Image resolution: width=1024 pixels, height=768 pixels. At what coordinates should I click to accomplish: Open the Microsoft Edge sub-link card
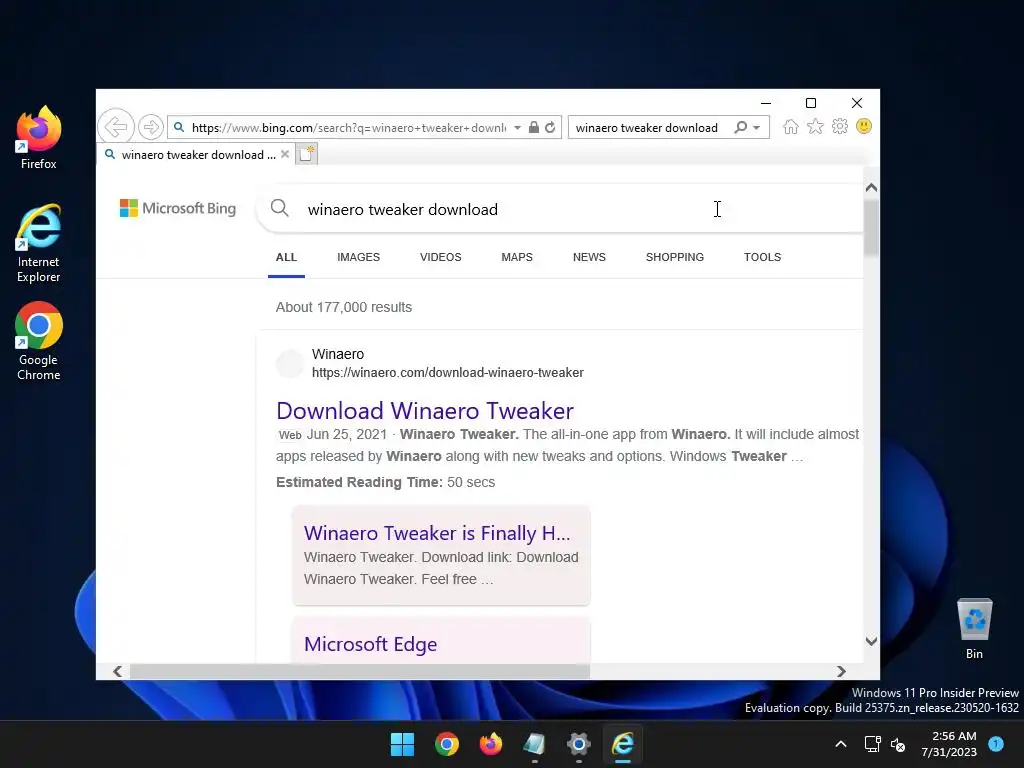[441, 643]
